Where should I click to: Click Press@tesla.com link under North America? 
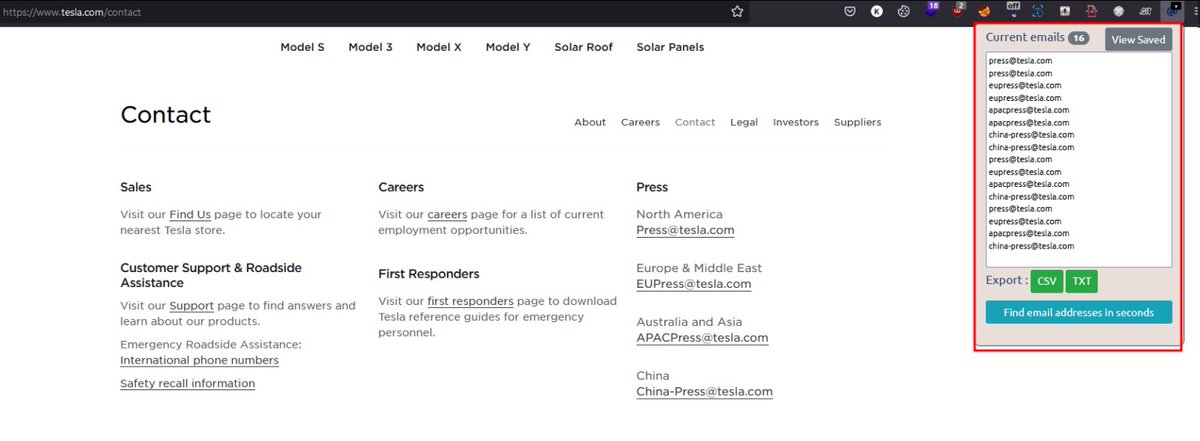685,230
